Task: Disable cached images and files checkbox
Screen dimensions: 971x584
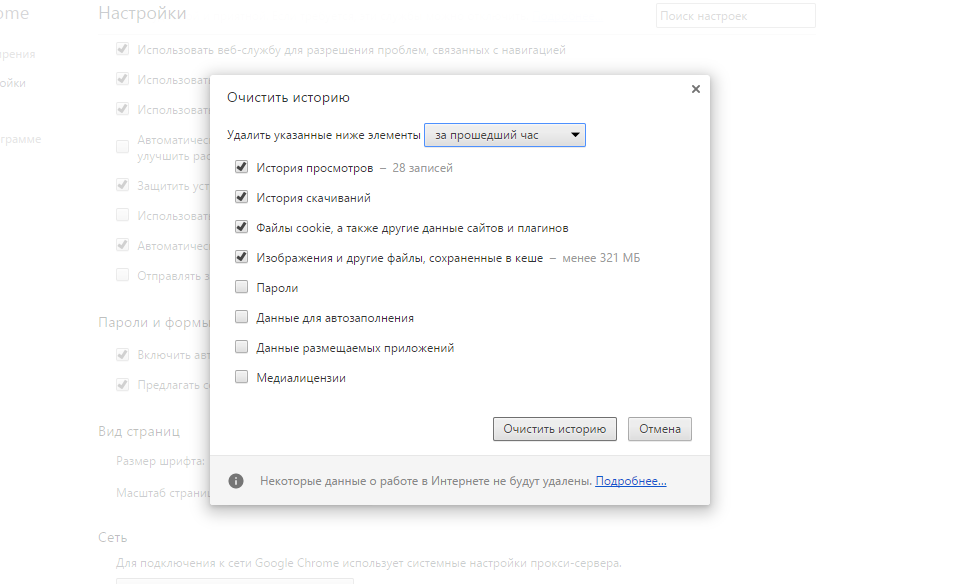Action: (x=242, y=257)
